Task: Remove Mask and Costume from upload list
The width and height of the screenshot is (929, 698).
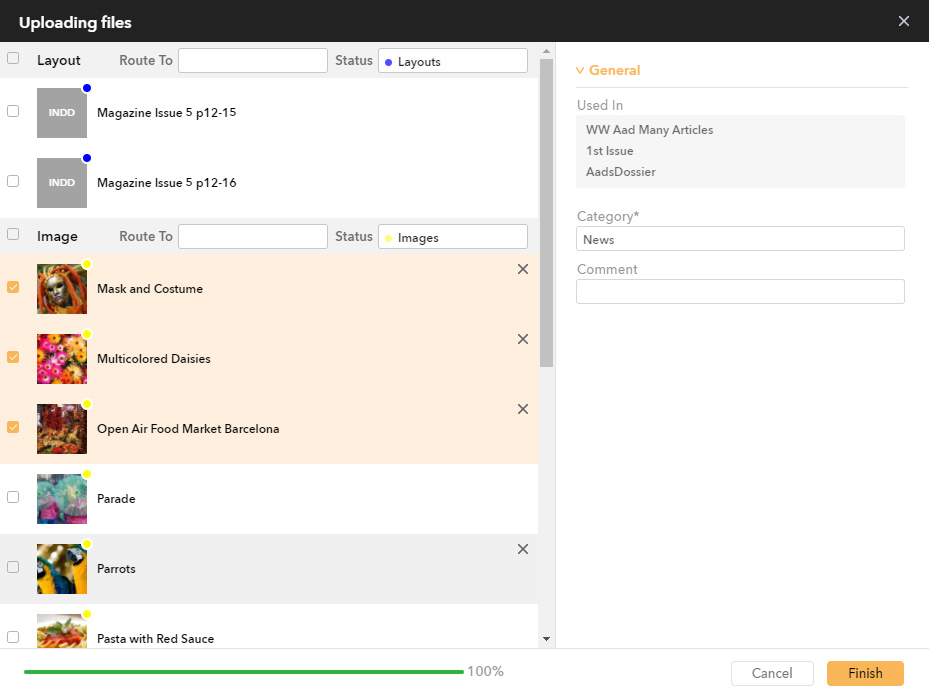Action: tap(522, 269)
